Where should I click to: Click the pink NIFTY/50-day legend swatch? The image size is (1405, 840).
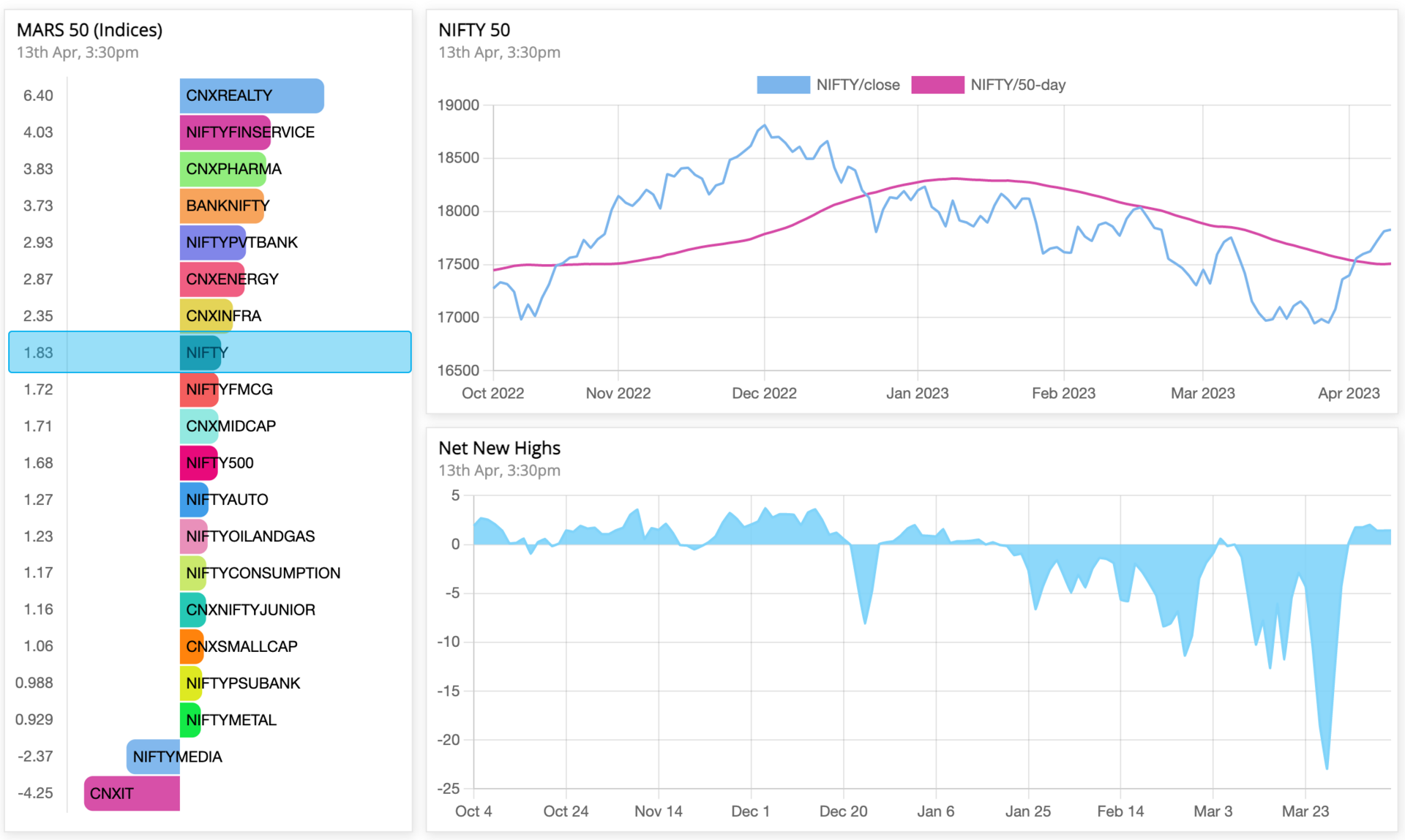[937, 85]
